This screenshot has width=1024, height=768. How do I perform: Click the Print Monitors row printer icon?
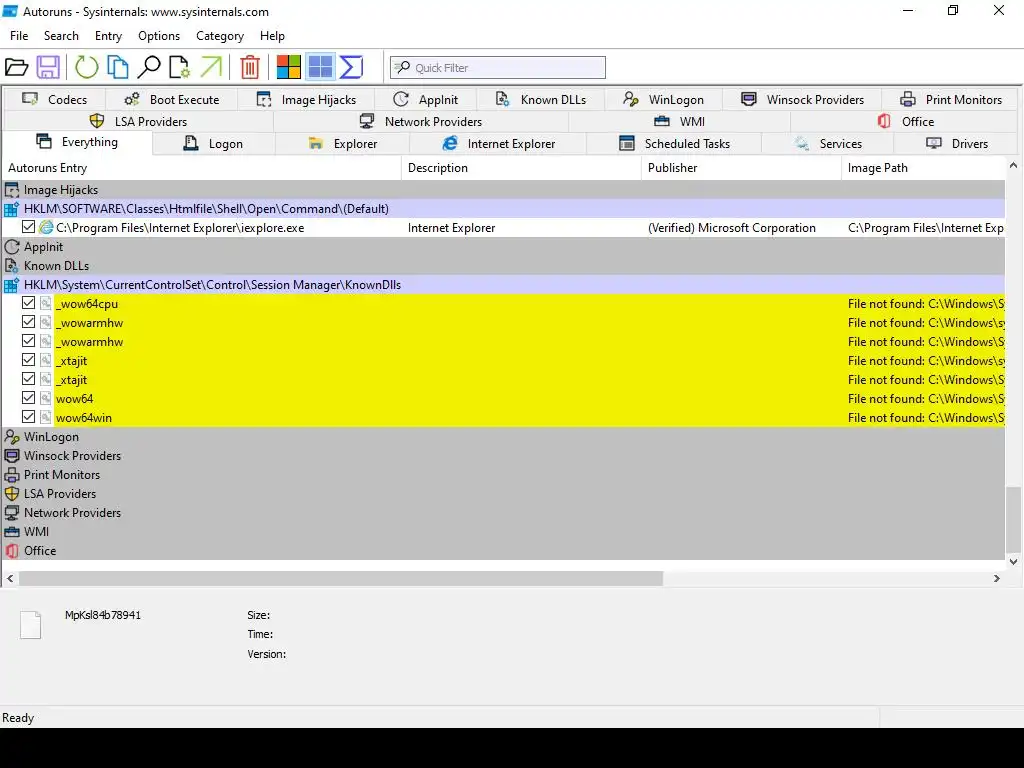coord(12,475)
